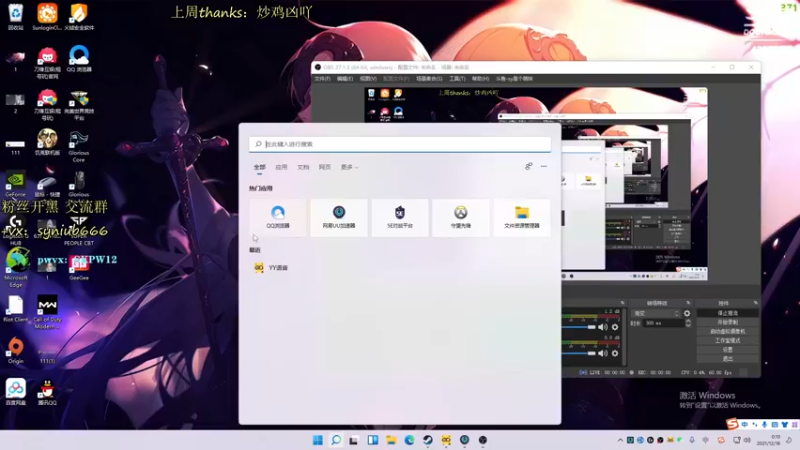Launch 守望先锋 from the search panel
The width and height of the screenshot is (800, 450).
(461, 218)
